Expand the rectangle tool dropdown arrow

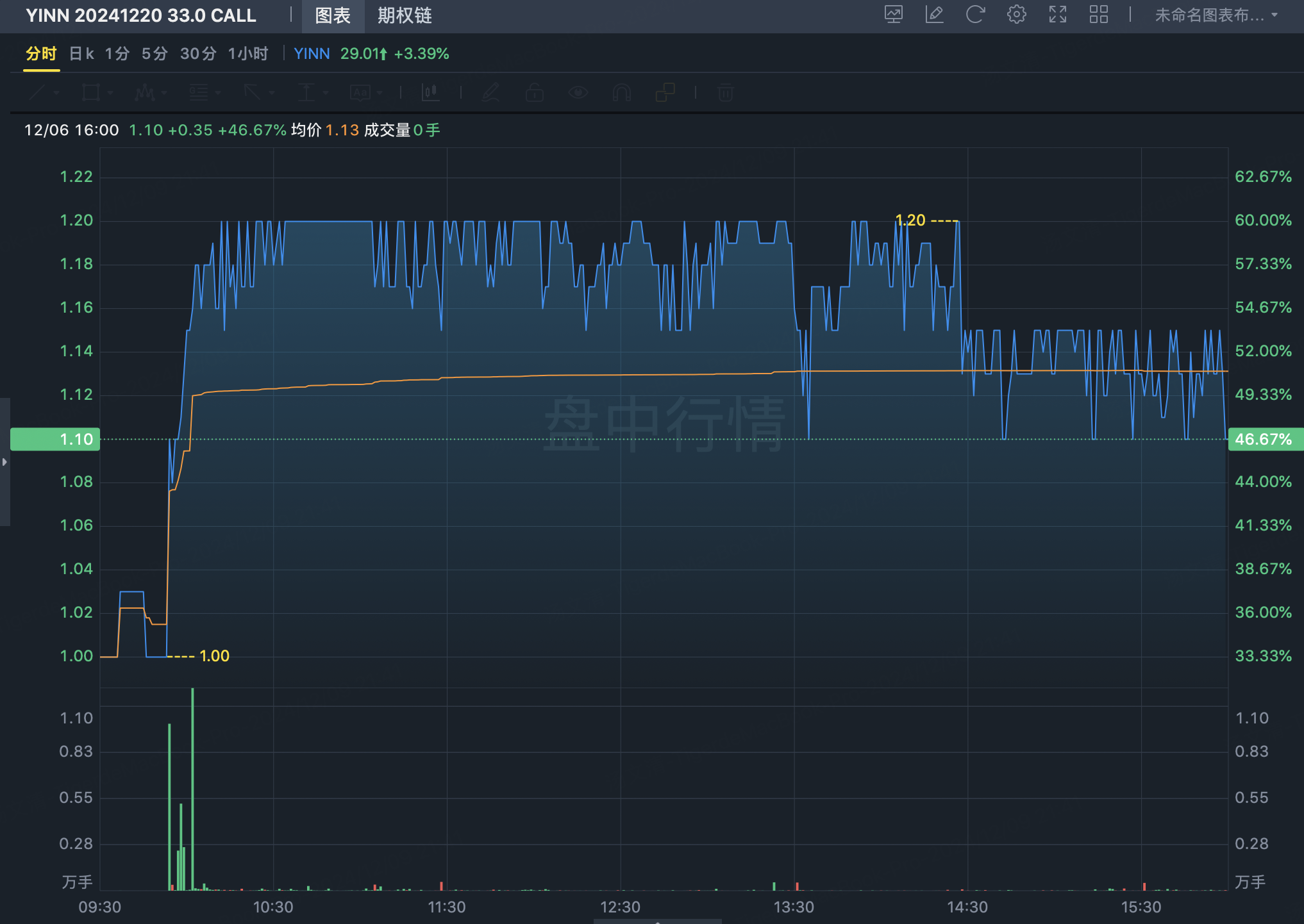pos(110,94)
